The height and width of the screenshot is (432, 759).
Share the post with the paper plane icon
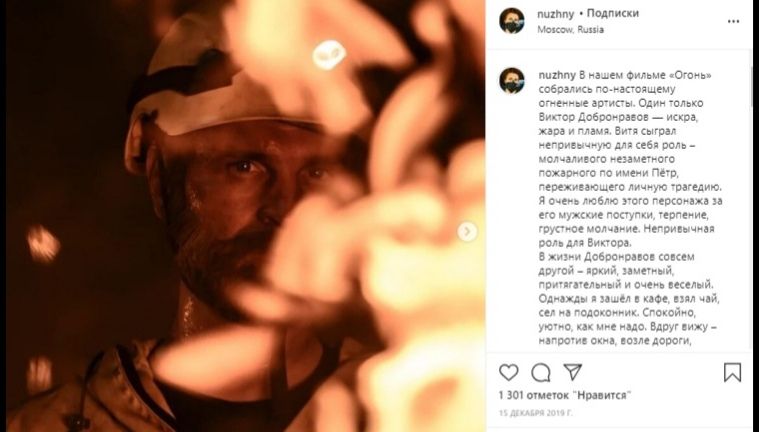574,372
